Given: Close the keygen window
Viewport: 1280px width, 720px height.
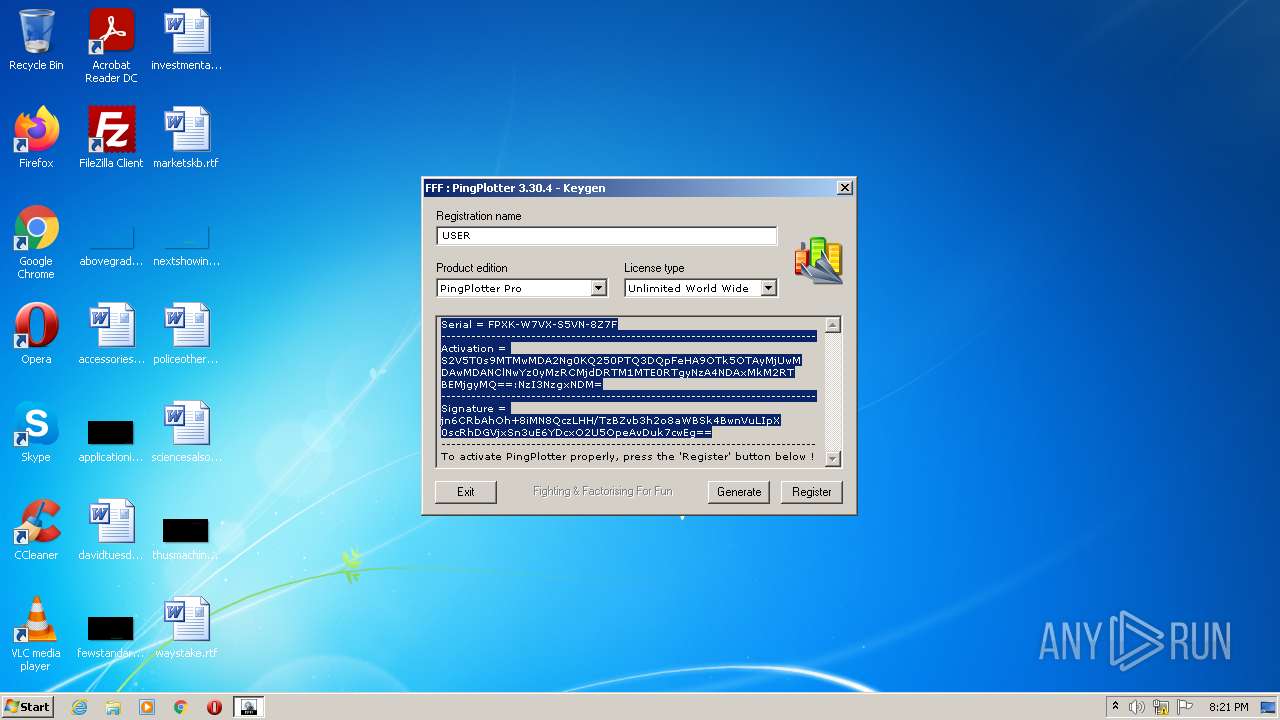Looking at the screenshot, I should [845, 188].
